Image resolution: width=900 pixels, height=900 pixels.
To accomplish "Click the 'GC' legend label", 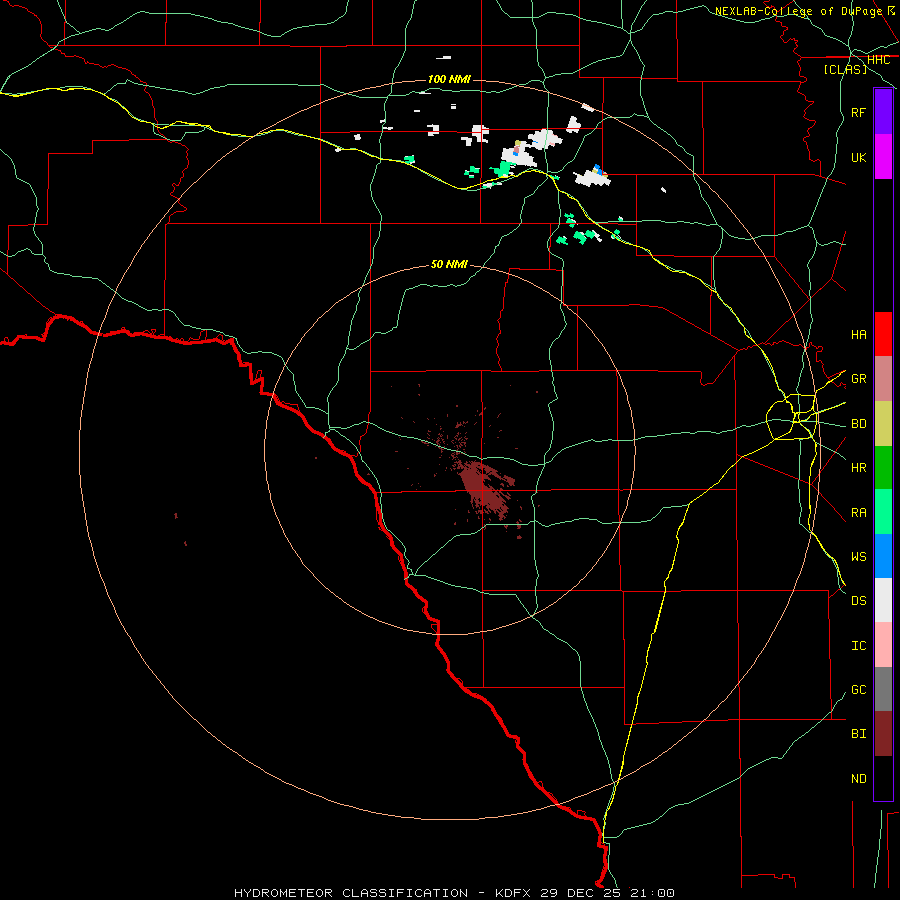I will [x=858, y=690].
